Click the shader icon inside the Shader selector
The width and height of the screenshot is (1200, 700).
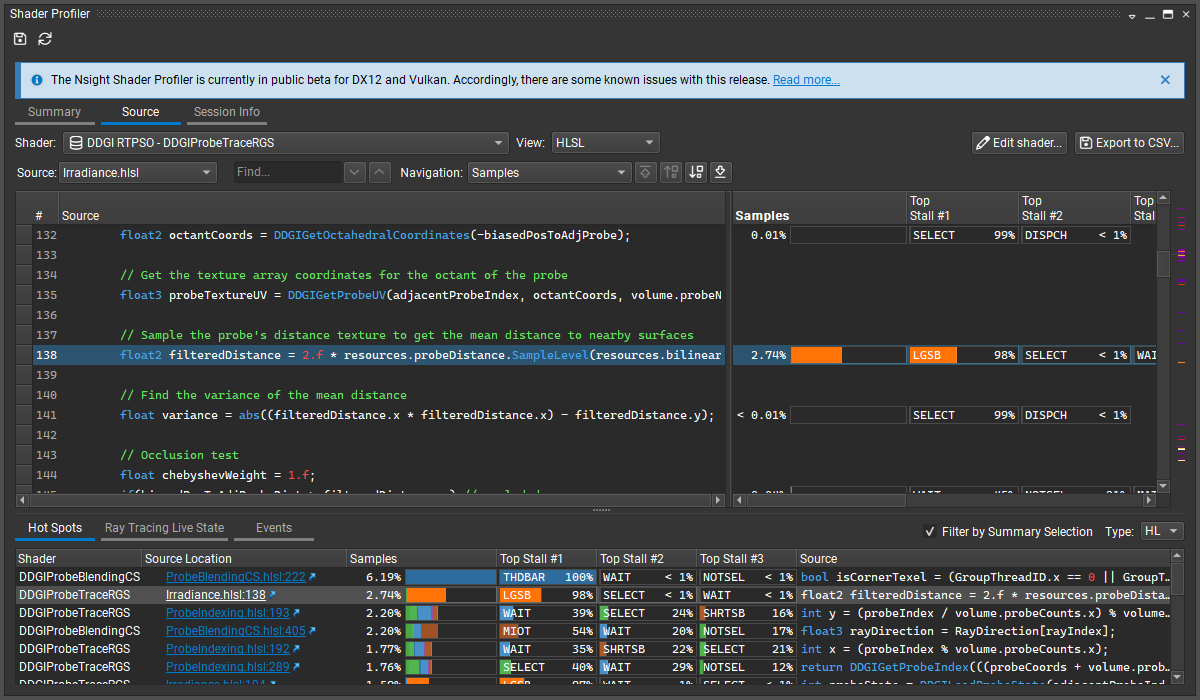(x=74, y=142)
